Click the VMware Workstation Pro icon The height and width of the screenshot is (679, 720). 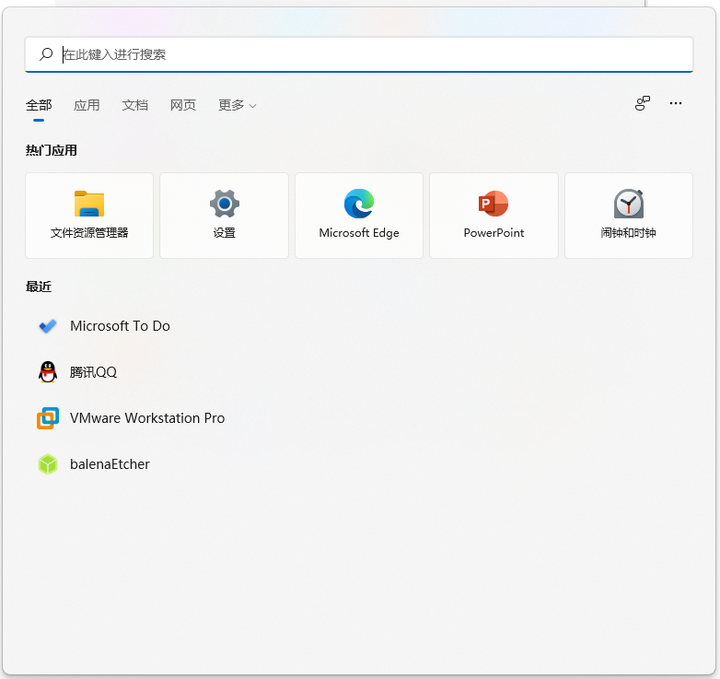tap(48, 418)
